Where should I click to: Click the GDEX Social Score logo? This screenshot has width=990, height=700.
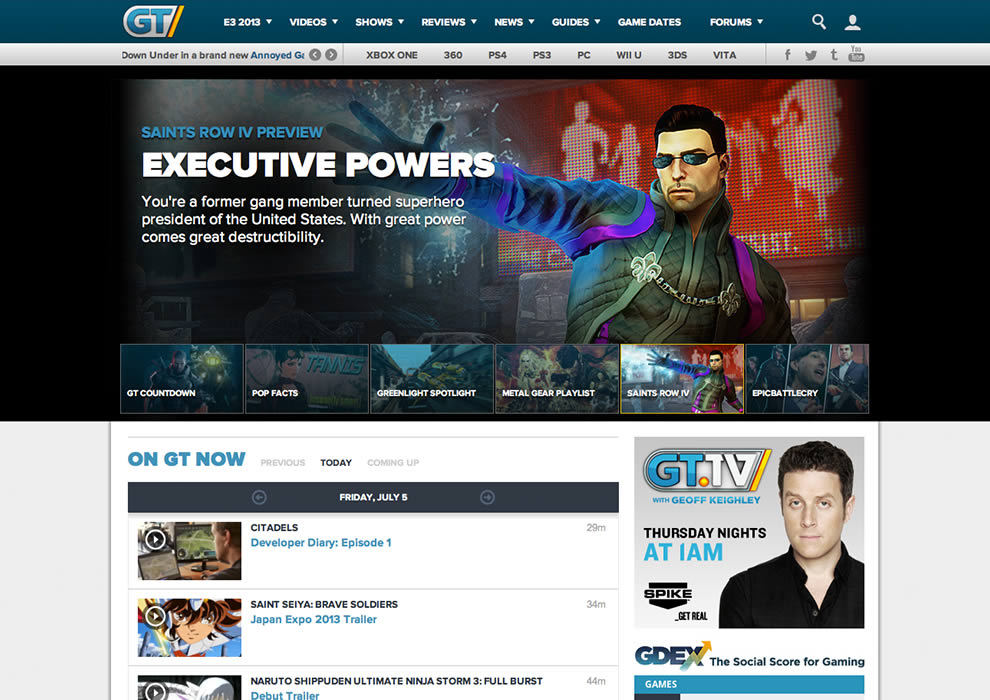[x=749, y=656]
